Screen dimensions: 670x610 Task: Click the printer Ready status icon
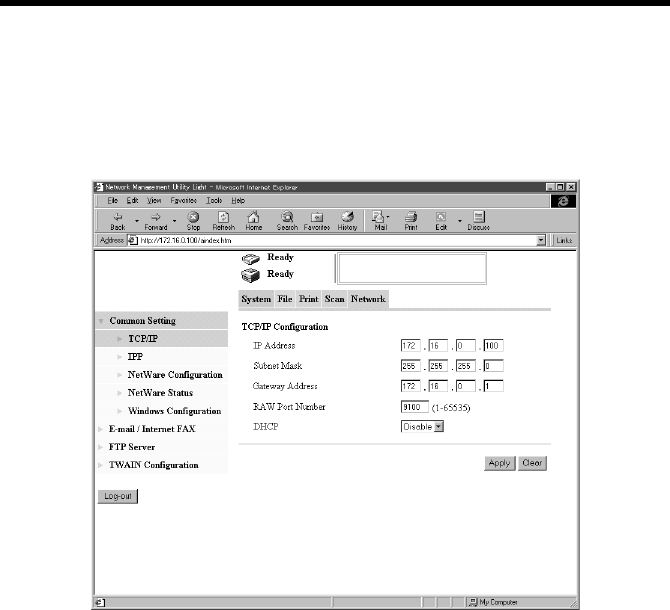click(x=250, y=276)
